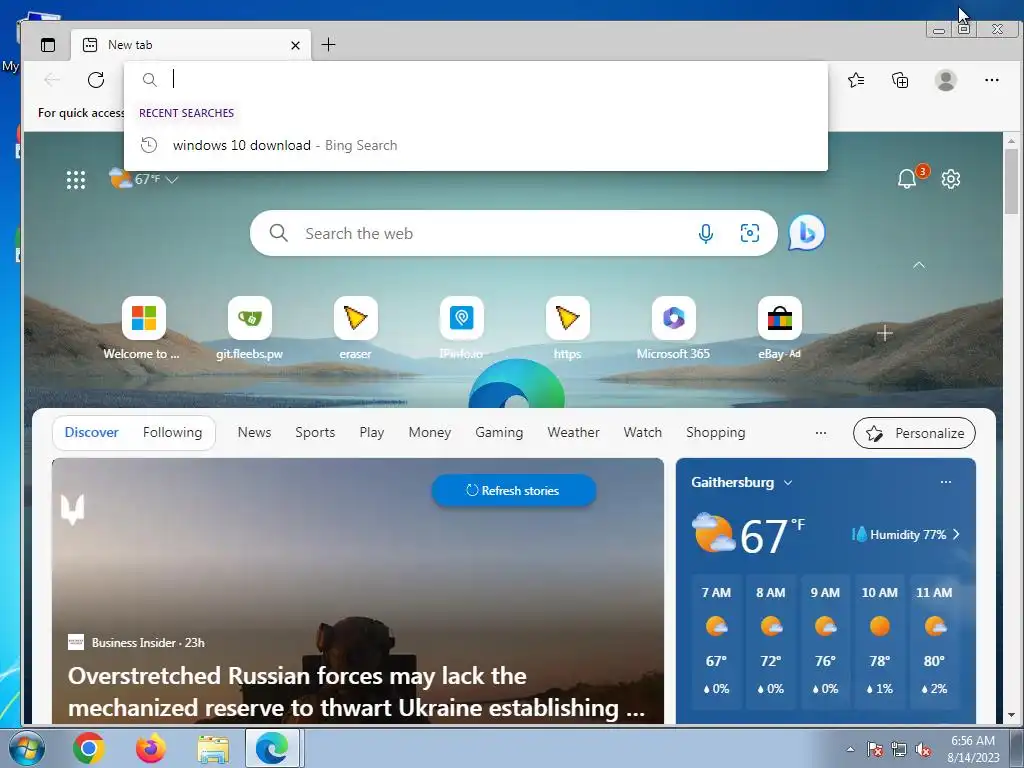Open the Play category
Screen dimensions: 1024x768
(372, 432)
